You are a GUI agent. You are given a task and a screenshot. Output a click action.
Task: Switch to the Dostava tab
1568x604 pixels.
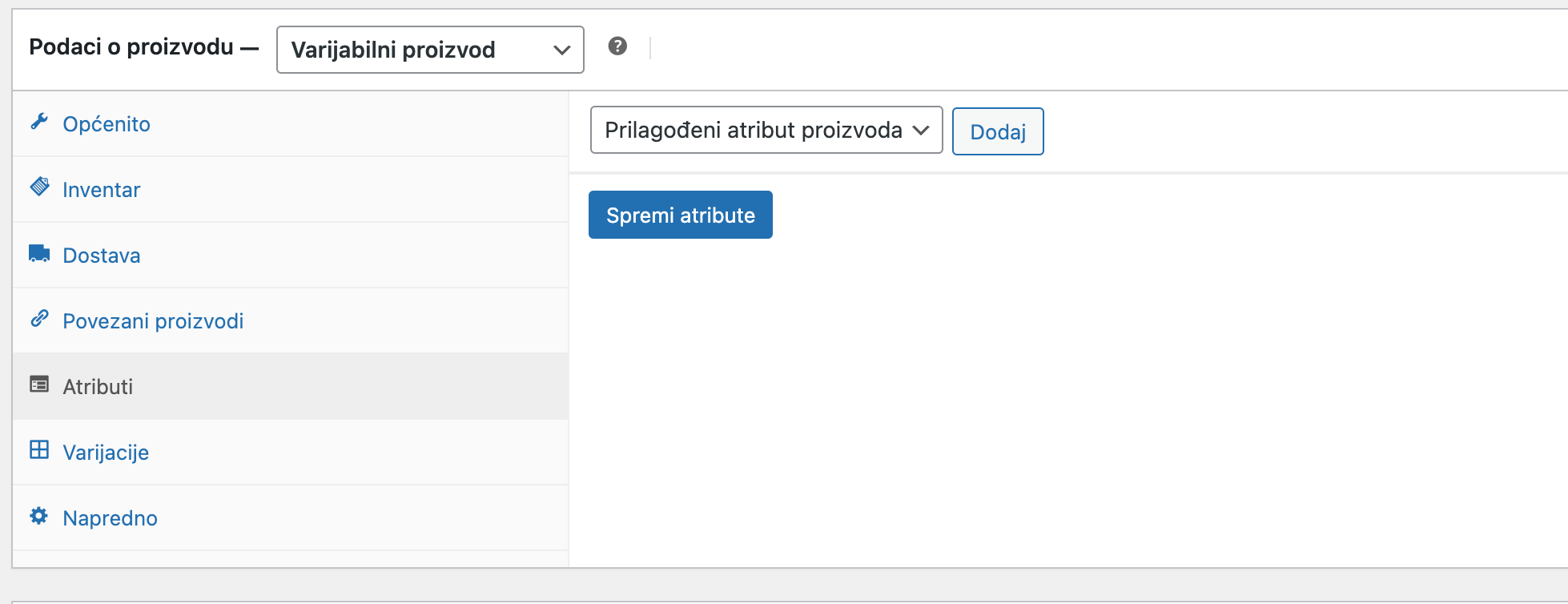pyautogui.click(x=102, y=256)
